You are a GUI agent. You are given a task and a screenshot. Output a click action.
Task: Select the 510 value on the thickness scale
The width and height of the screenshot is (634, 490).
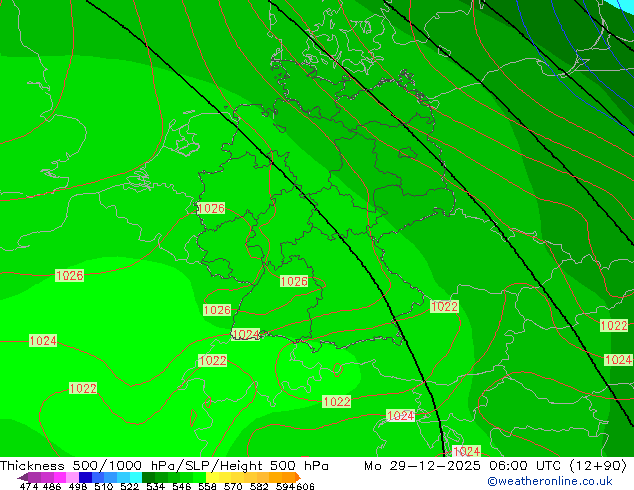[x=104, y=486]
